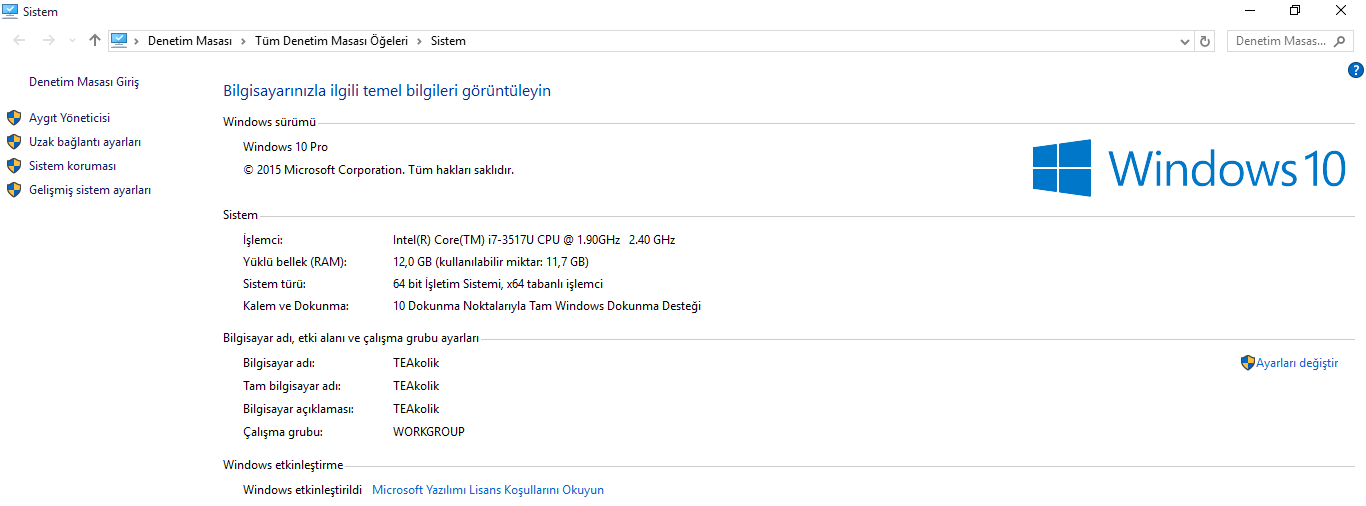Image resolution: width=1366 pixels, height=506 pixels.
Task: Click the search magnifier icon
Action: [x=1341, y=41]
